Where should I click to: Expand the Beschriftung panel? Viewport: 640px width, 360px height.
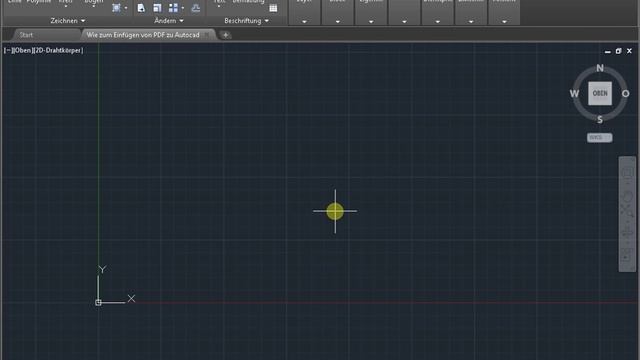coord(247,20)
